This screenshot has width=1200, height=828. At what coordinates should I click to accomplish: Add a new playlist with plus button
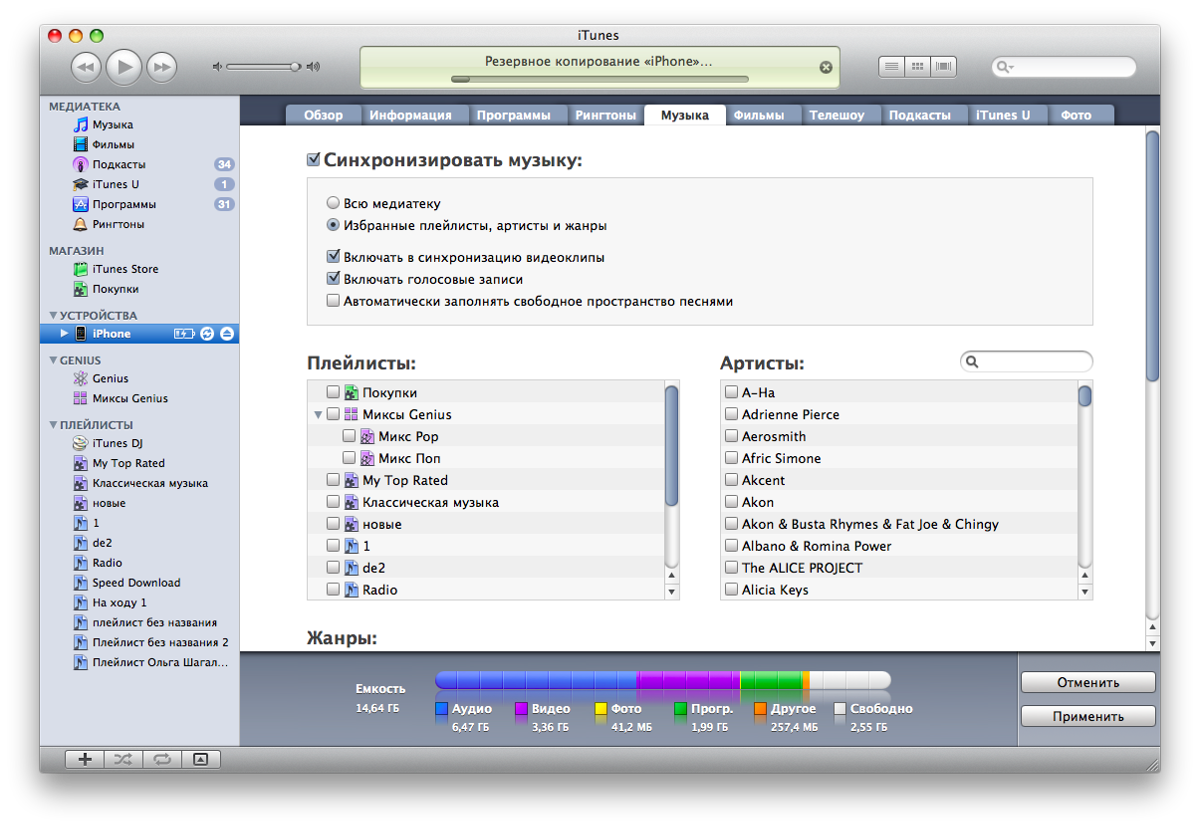[x=85, y=759]
